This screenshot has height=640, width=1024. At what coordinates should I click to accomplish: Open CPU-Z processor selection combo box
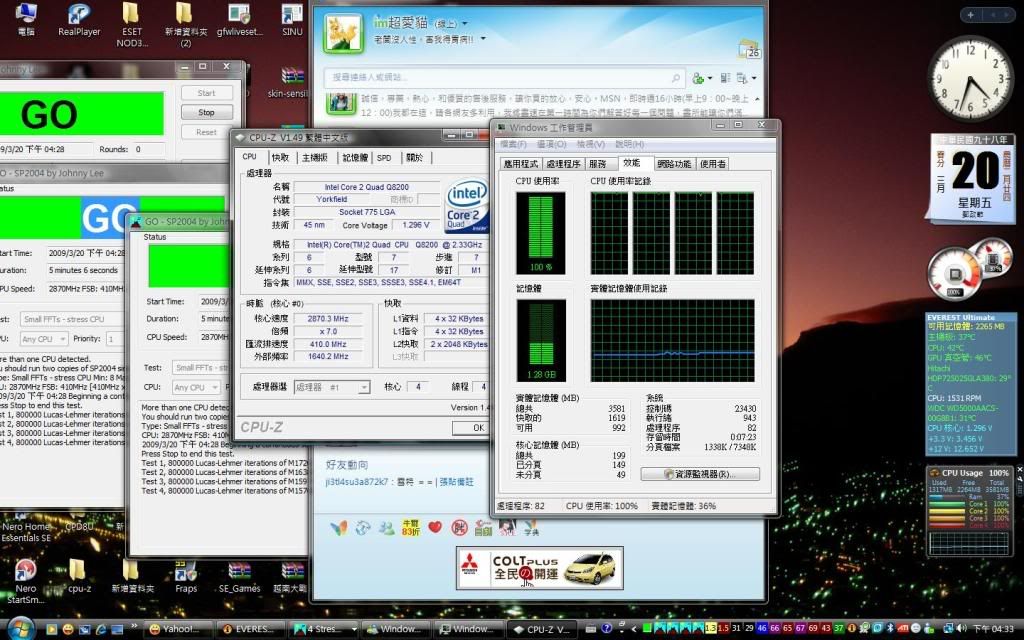pos(332,387)
